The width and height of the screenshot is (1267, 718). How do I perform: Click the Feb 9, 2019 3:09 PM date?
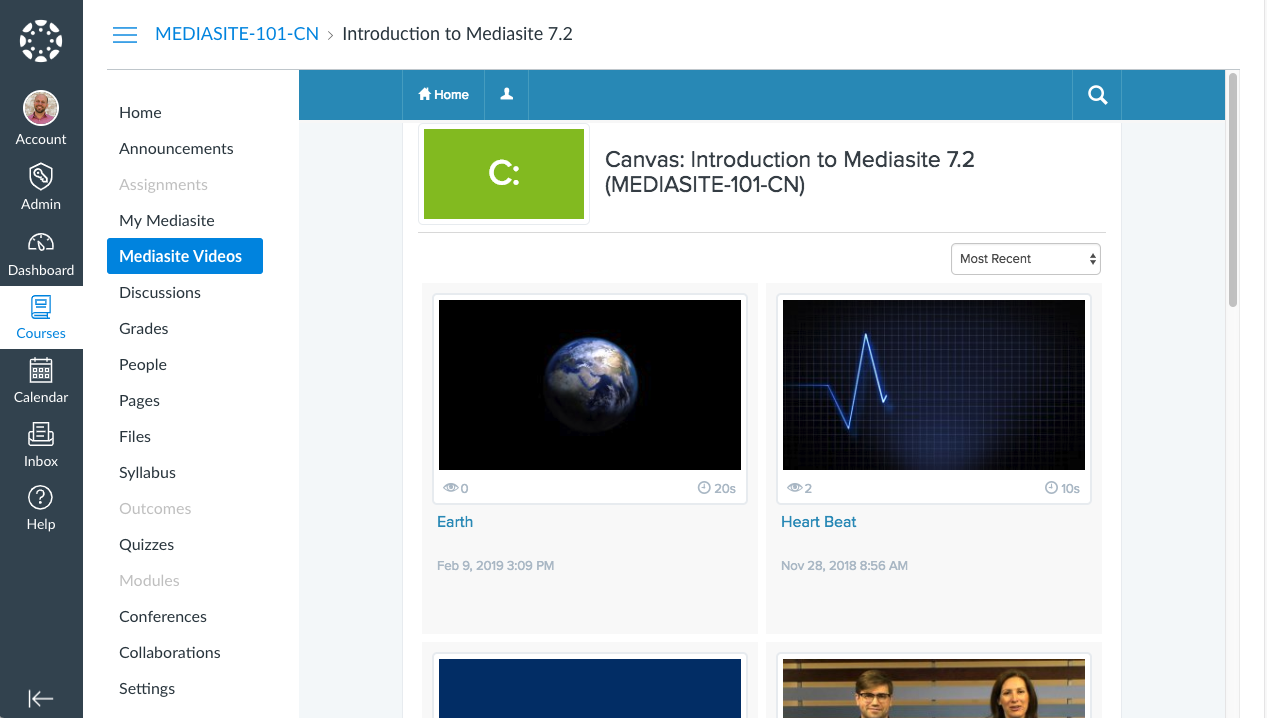pos(495,566)
